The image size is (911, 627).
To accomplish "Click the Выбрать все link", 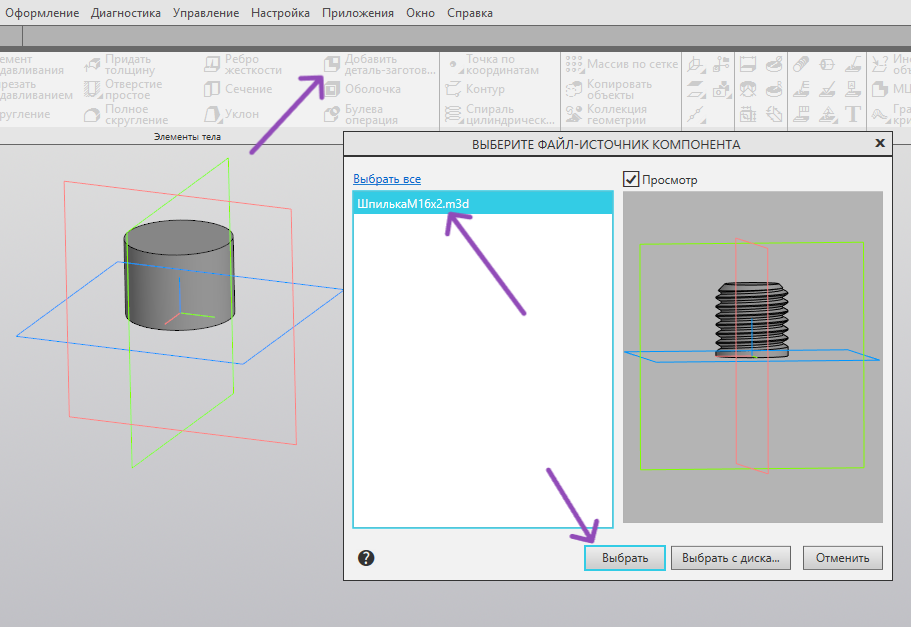I will 387,179.
